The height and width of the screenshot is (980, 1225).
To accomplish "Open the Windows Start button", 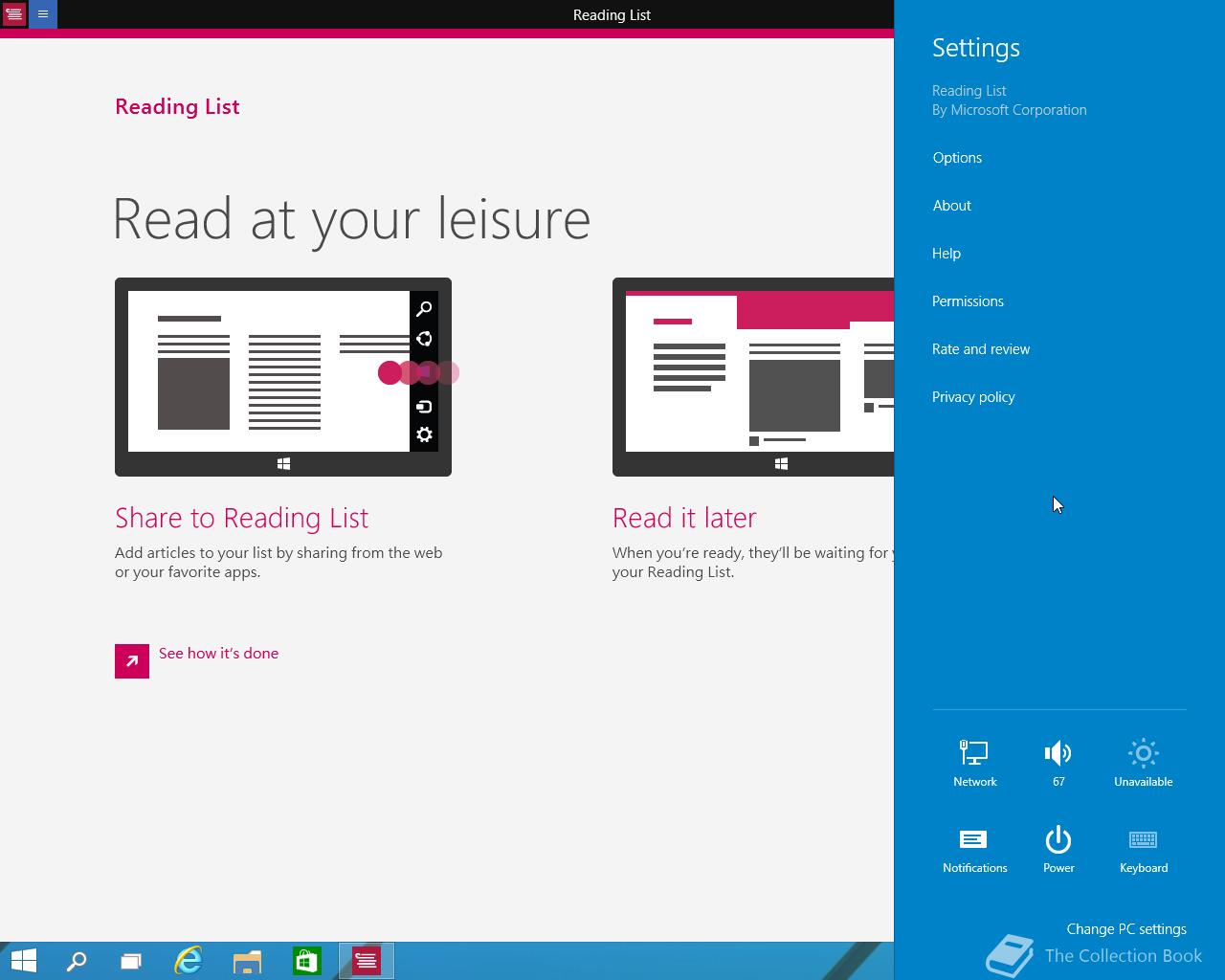I will 23,961.
